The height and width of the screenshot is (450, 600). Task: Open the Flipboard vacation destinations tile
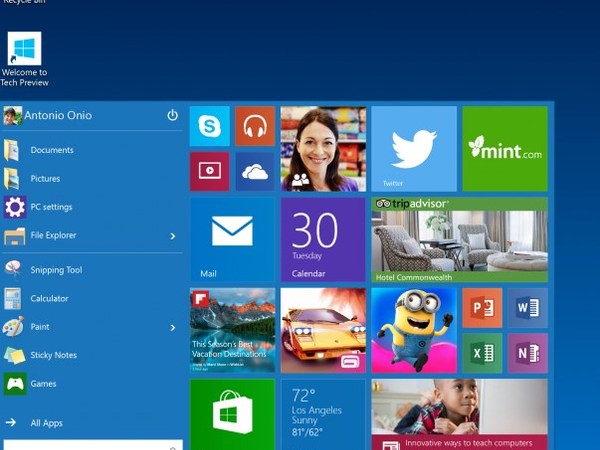(x=232, y=330)
